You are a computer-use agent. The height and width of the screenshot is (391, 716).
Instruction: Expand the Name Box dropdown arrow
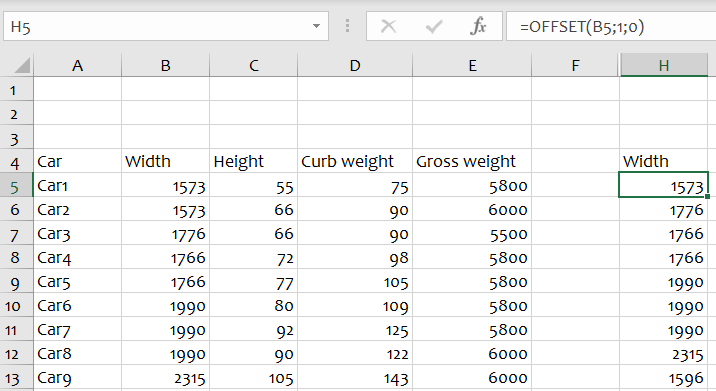(x=316, y=26)
